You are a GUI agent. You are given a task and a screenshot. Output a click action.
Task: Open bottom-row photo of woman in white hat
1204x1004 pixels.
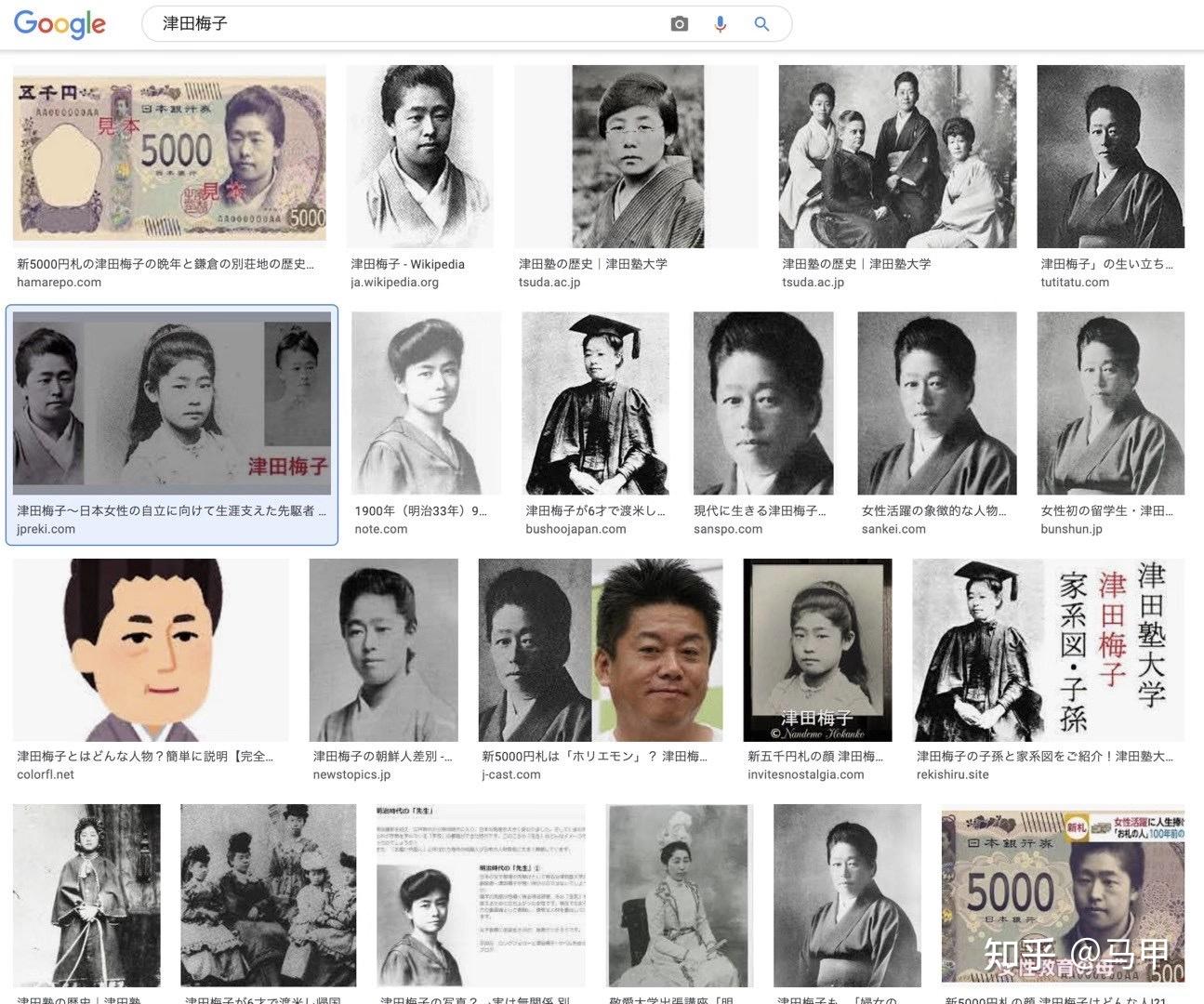680,895
